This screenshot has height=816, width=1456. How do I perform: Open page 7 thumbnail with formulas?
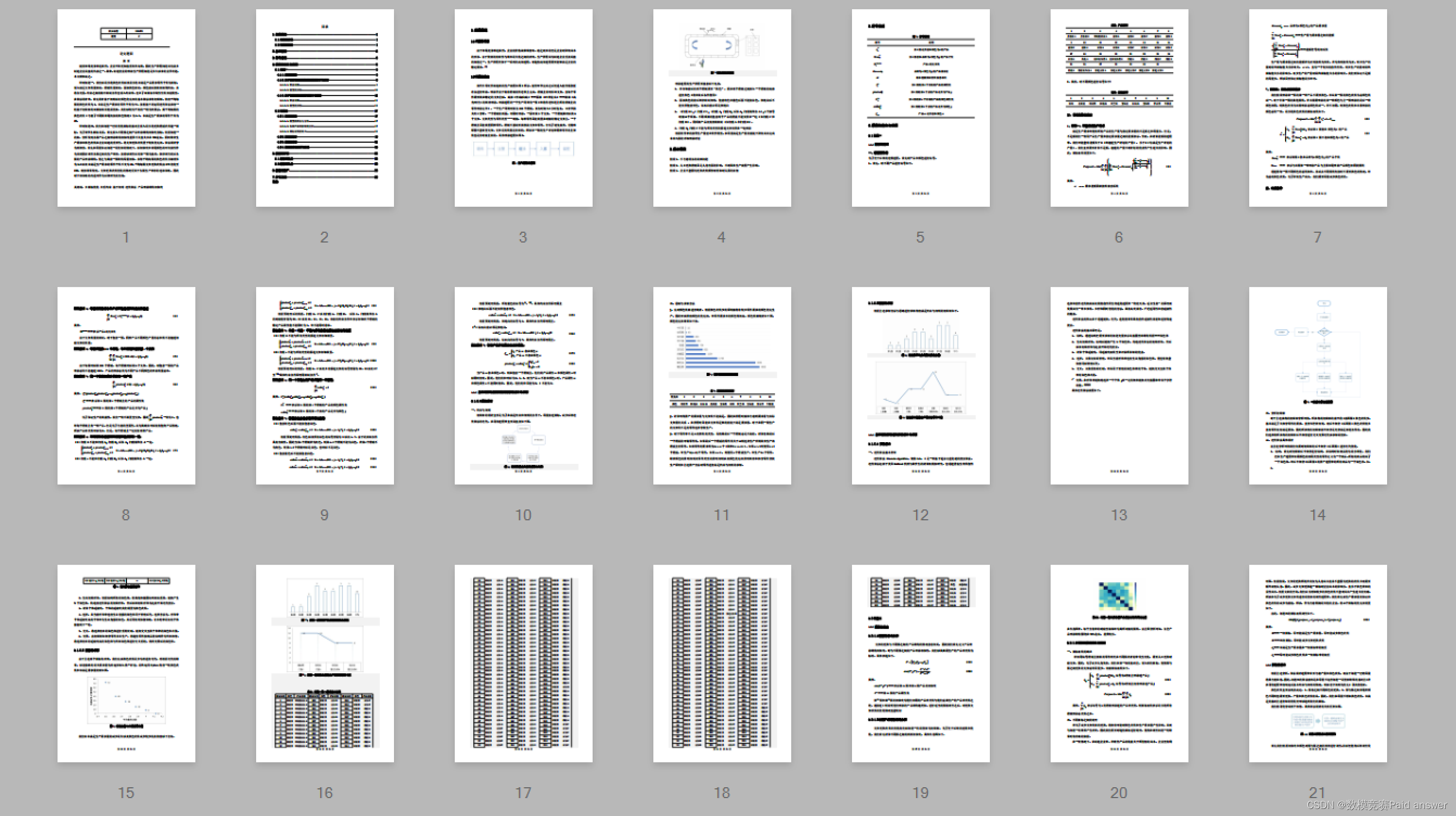click(x=1318, y=107)
